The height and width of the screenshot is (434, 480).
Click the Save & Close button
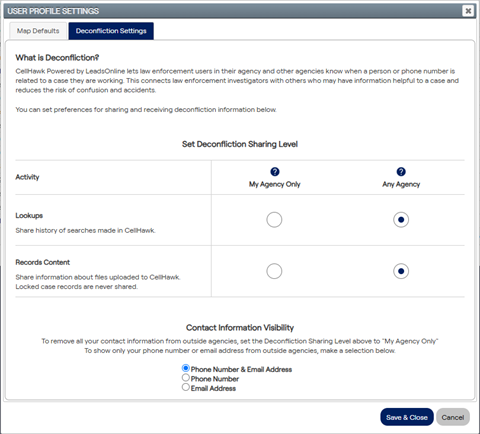[407, 417]
